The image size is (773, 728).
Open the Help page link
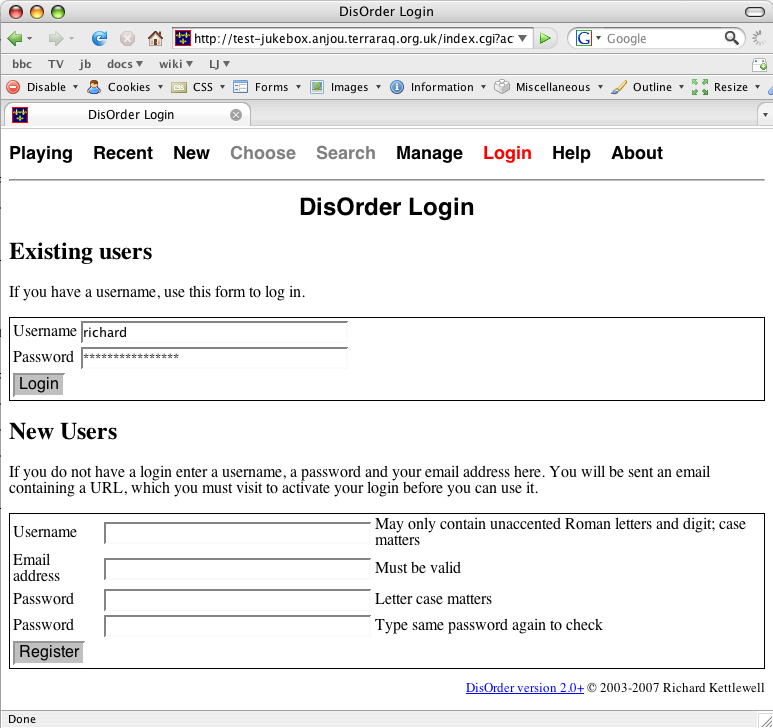point(571,153)
